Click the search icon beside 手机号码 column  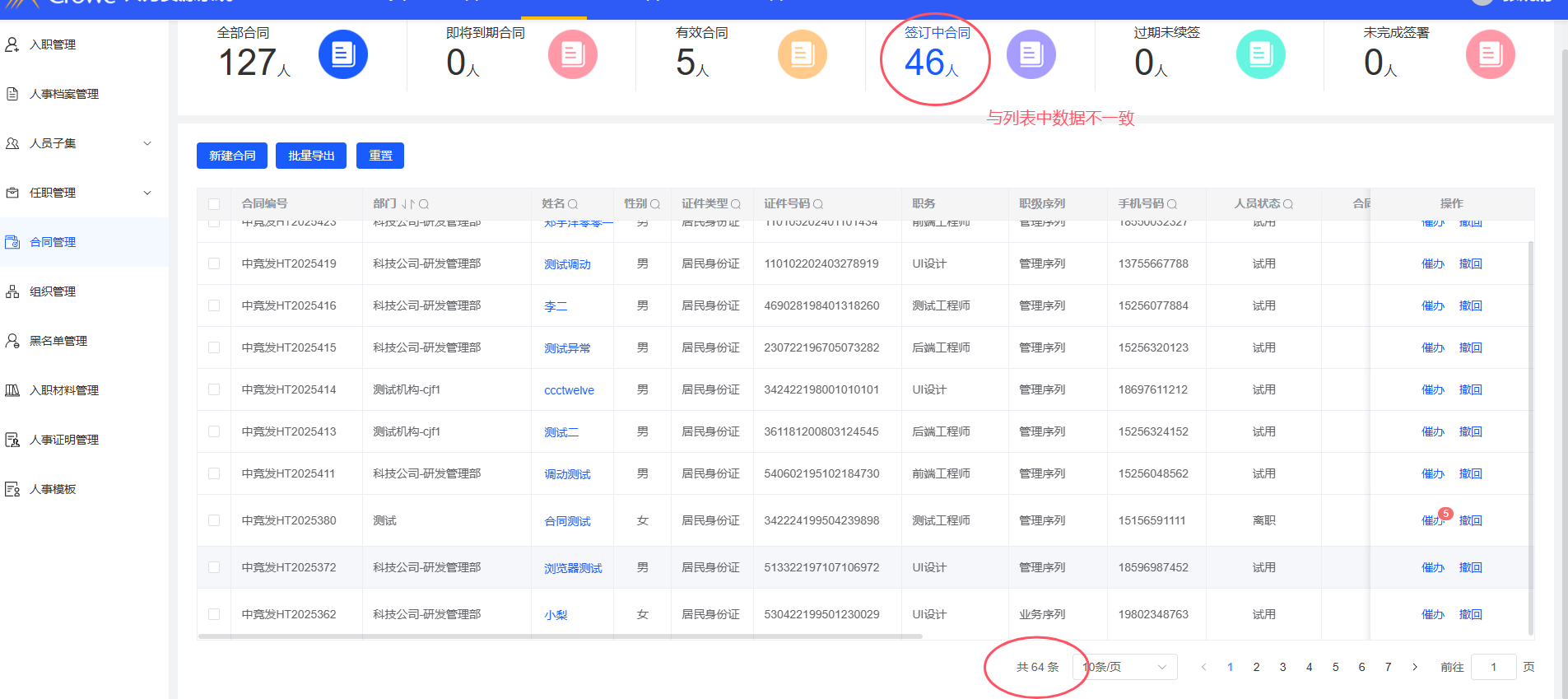[x=1172, y=204]
